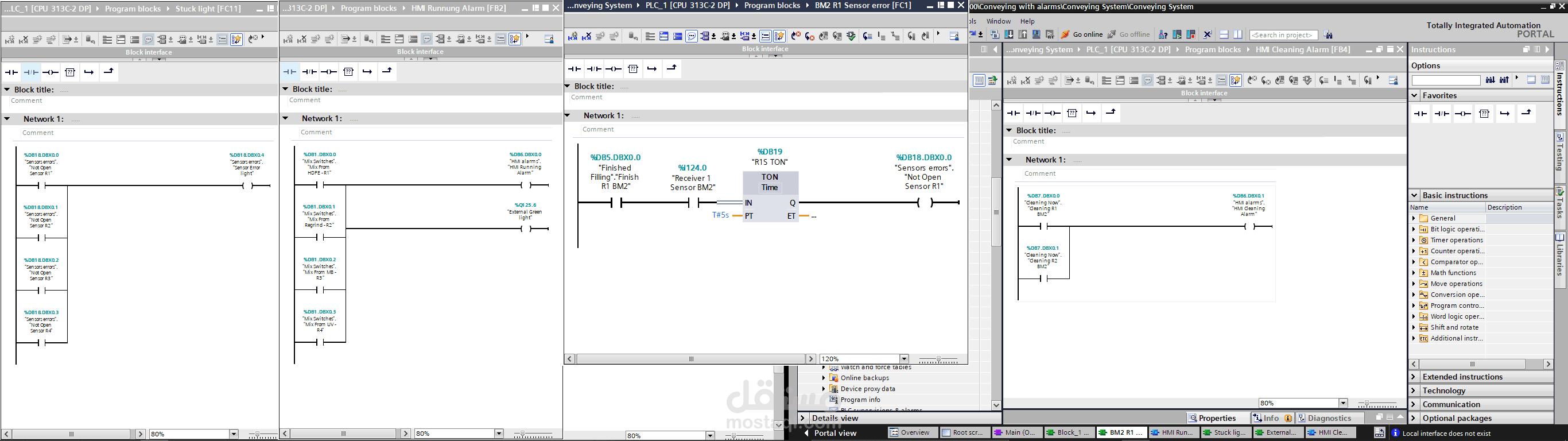Click Split editor space vertically icon

pos(1238,34)
